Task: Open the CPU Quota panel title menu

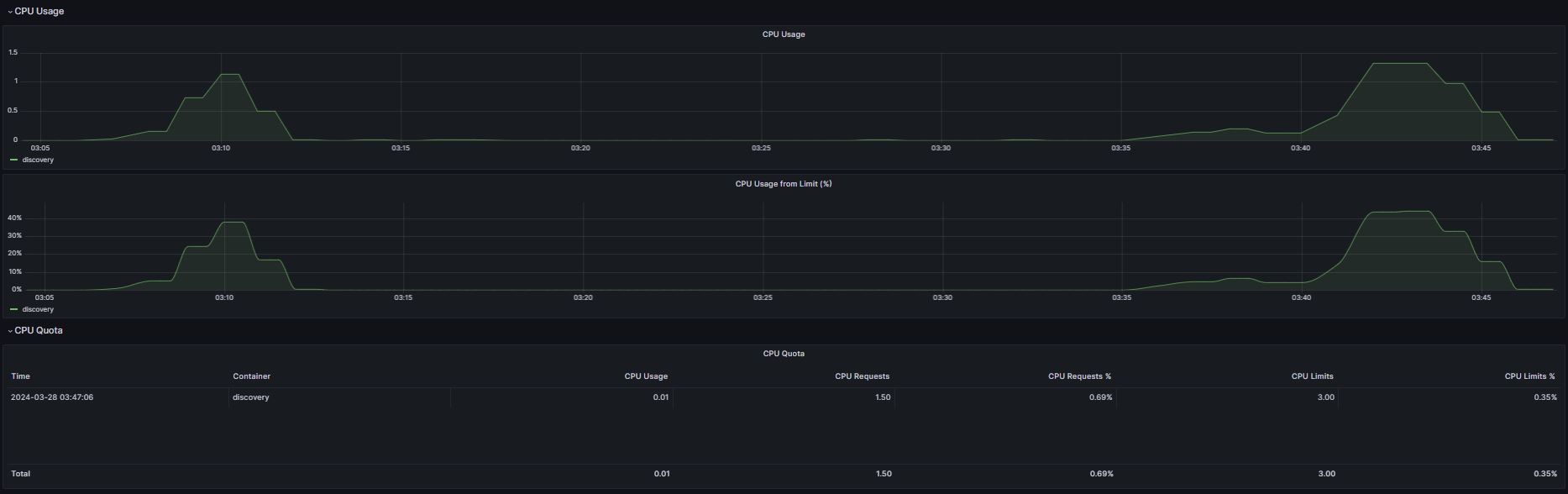Action: [x=783, y=354]
